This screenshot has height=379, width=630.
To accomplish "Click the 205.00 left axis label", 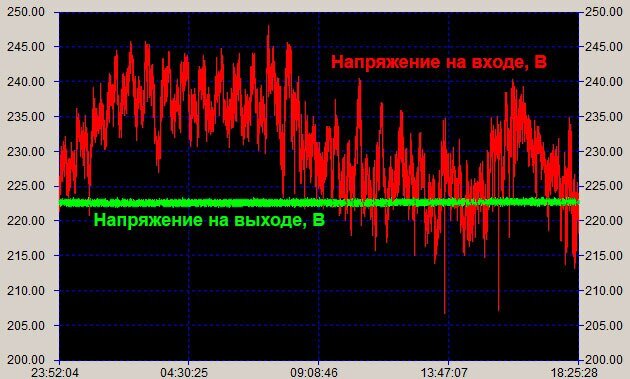I will [26, 325].
